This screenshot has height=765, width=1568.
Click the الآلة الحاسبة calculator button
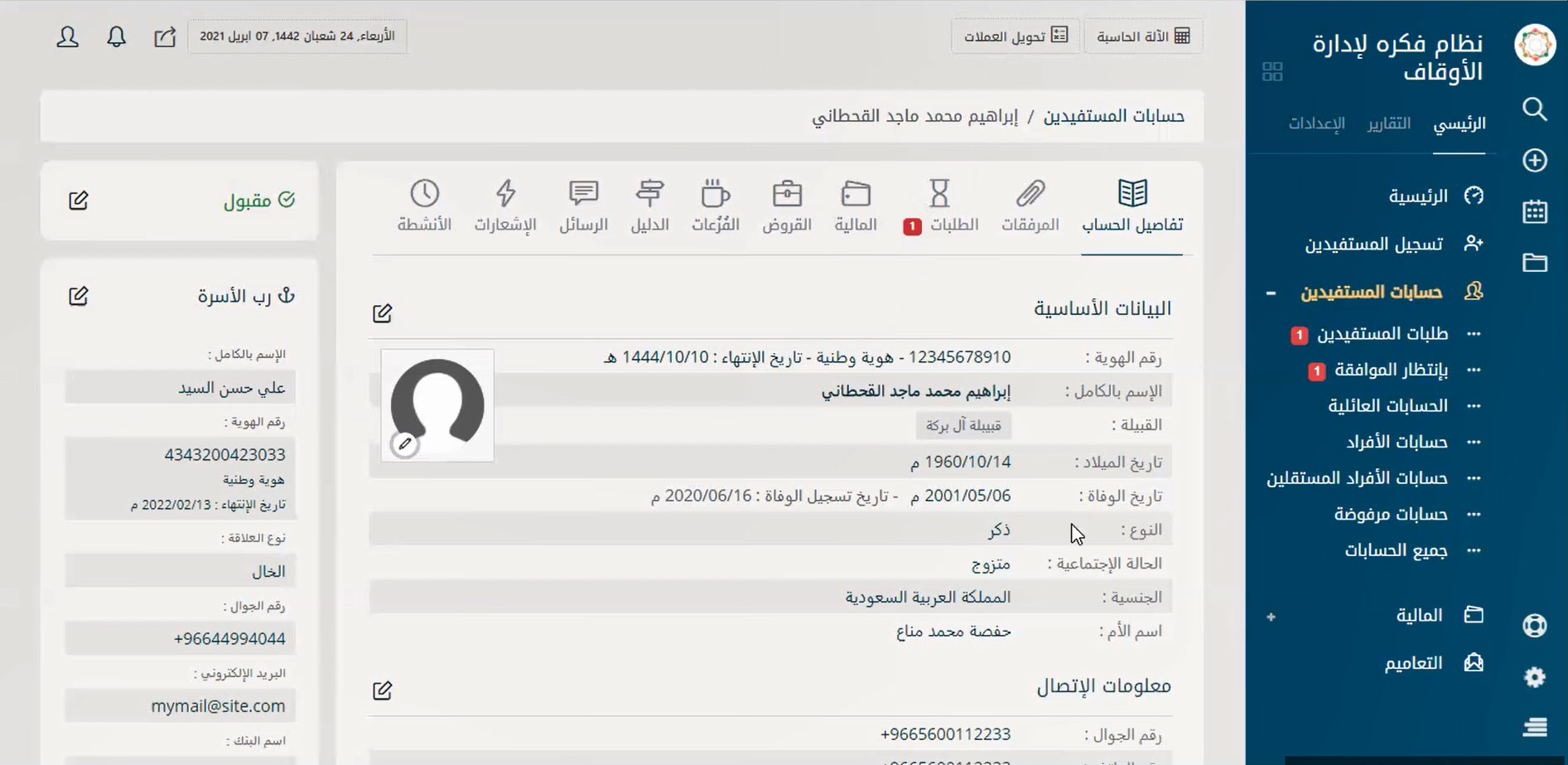[1143, 36]
